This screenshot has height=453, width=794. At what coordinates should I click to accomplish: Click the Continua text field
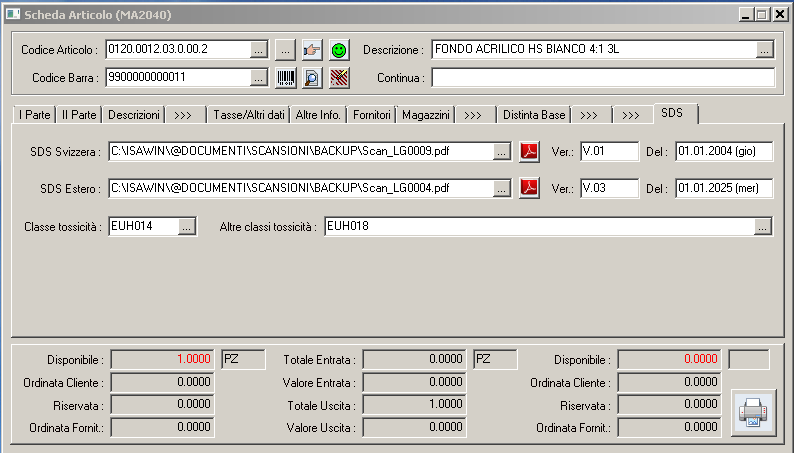tap(603, 78)
